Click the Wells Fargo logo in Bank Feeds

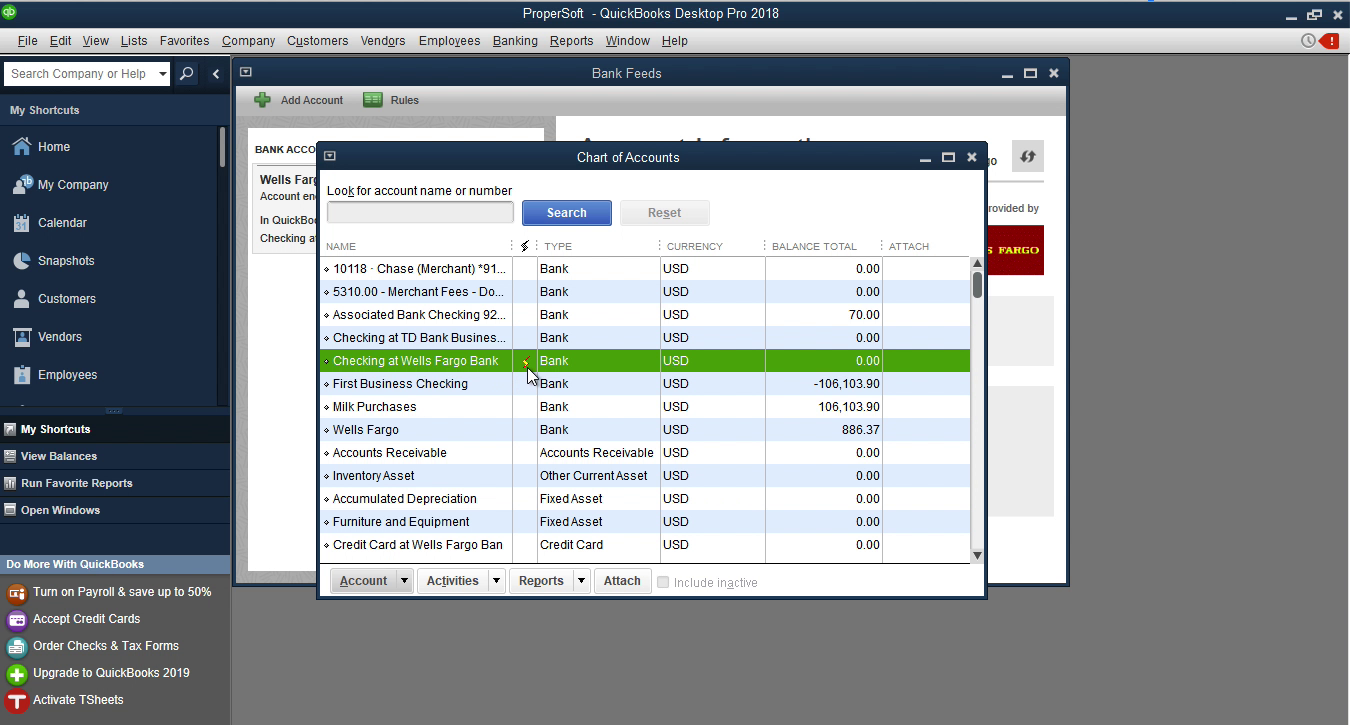point(1014,250)
